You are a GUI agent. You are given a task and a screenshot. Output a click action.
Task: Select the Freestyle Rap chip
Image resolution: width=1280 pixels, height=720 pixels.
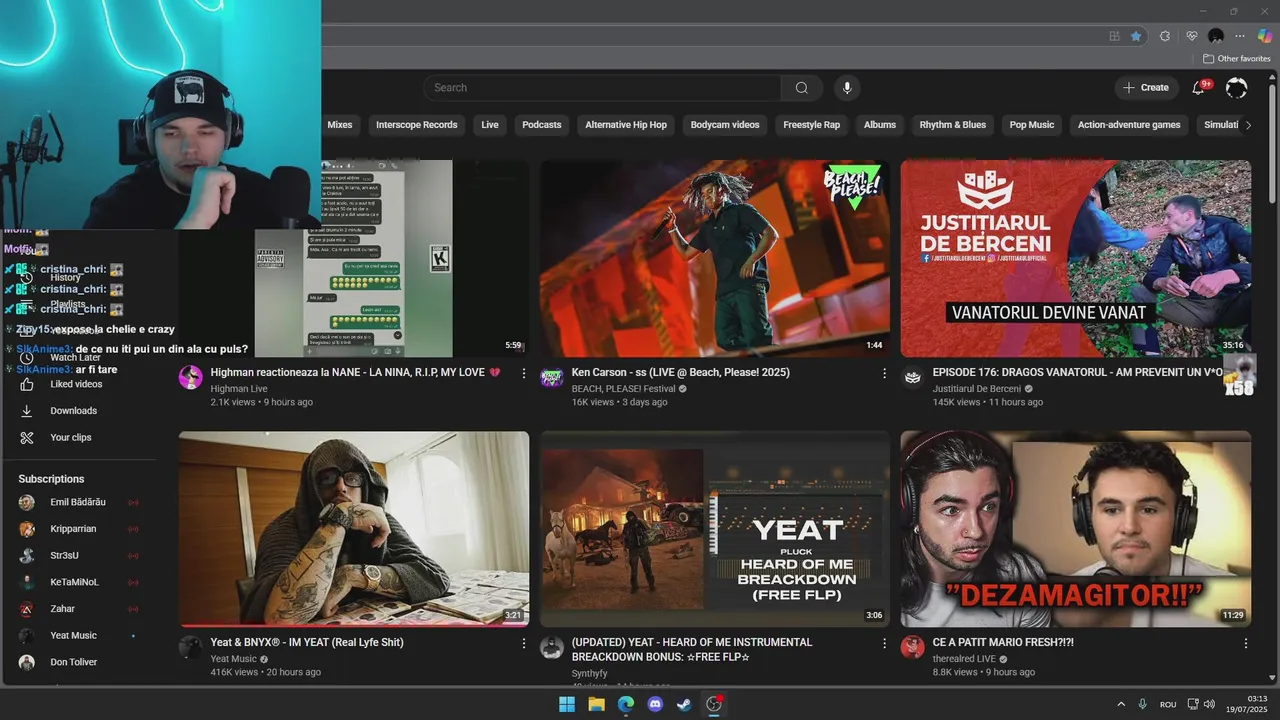pos(811,125)
